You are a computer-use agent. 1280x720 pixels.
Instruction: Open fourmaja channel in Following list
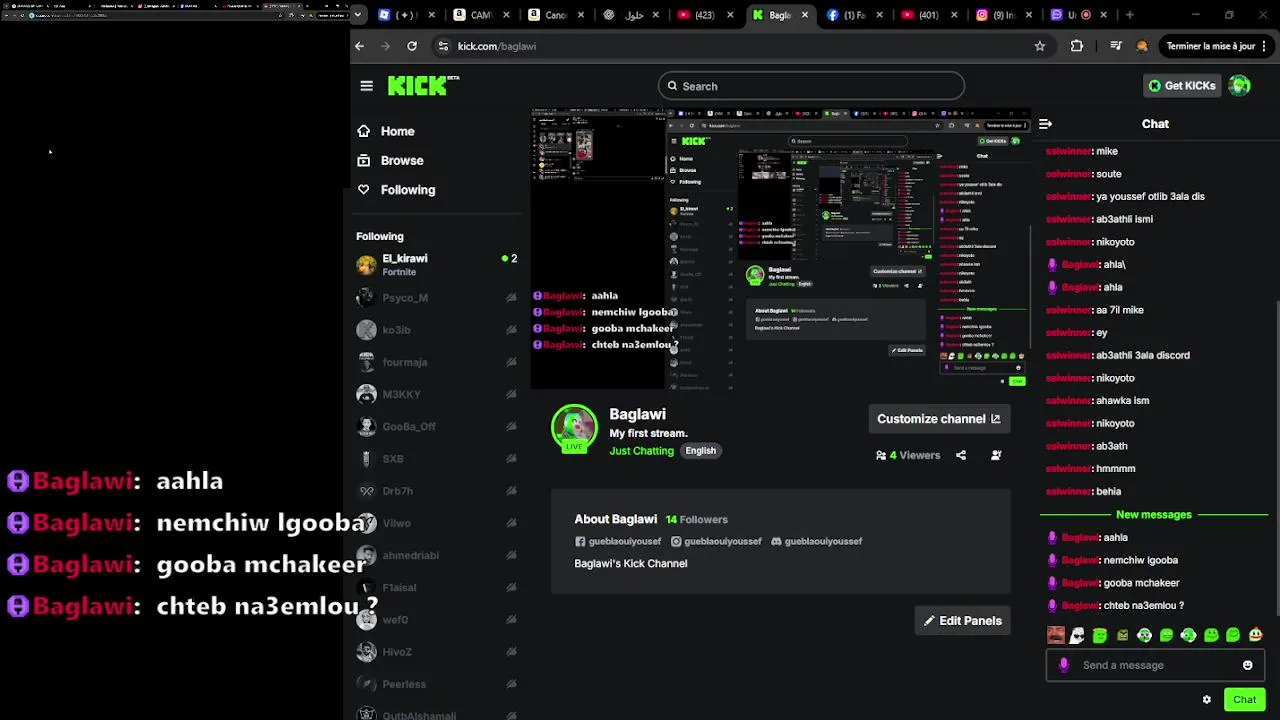point(437,362)
